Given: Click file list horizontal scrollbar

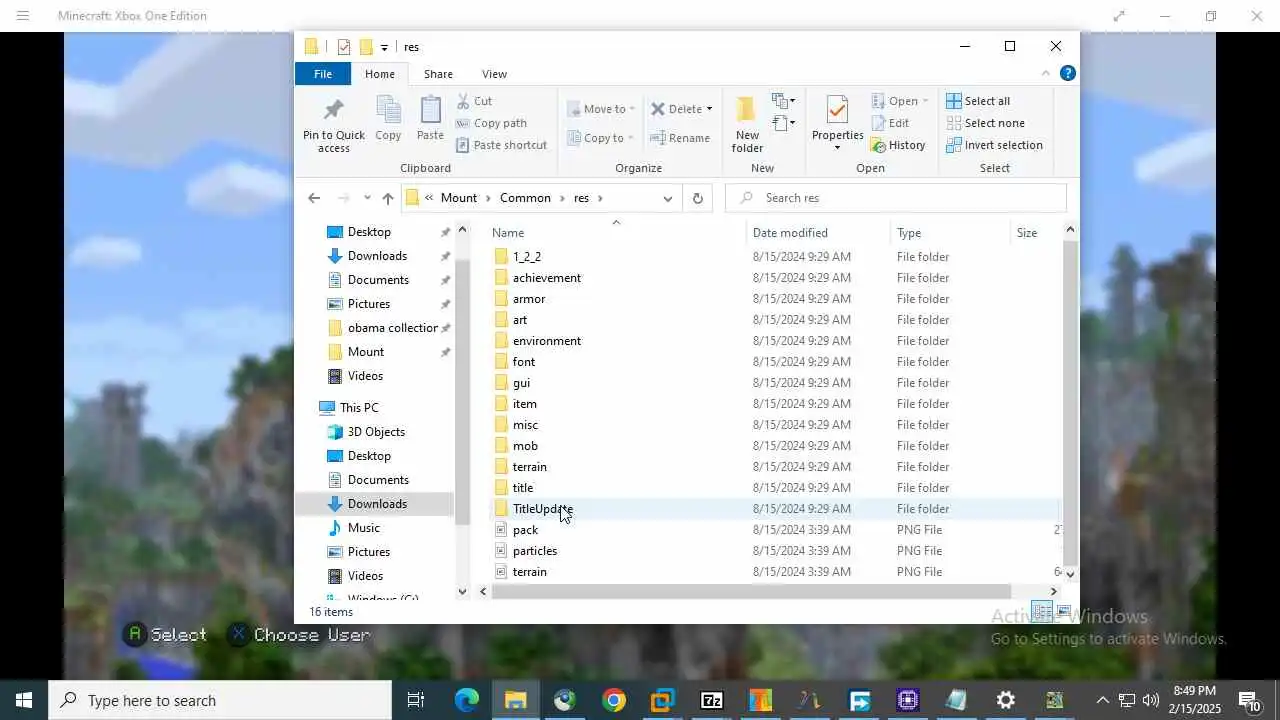Looking at the screenshot, I should [751, 592].
